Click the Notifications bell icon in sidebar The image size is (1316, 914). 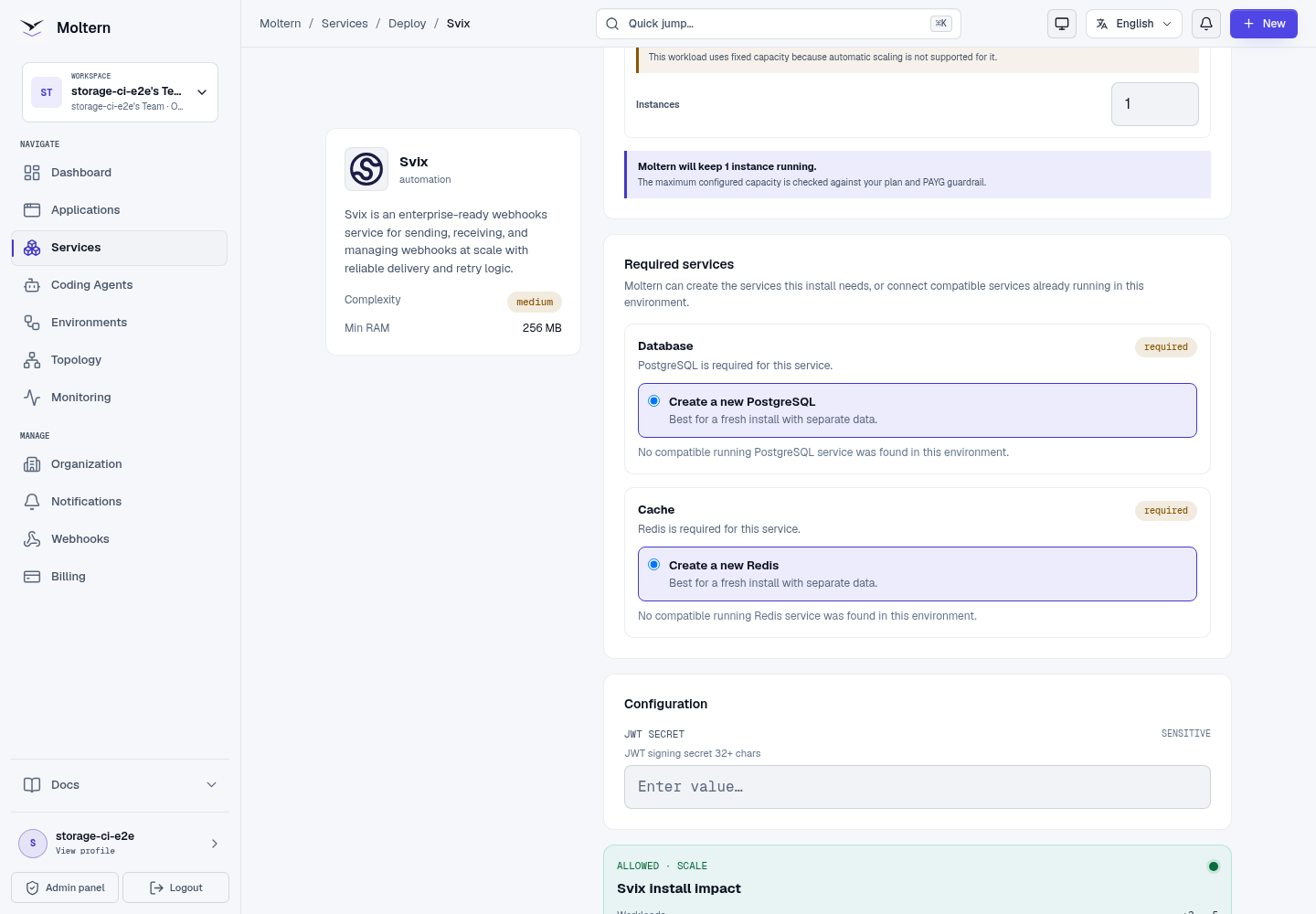pyautogui.click(x=32, y=502)
